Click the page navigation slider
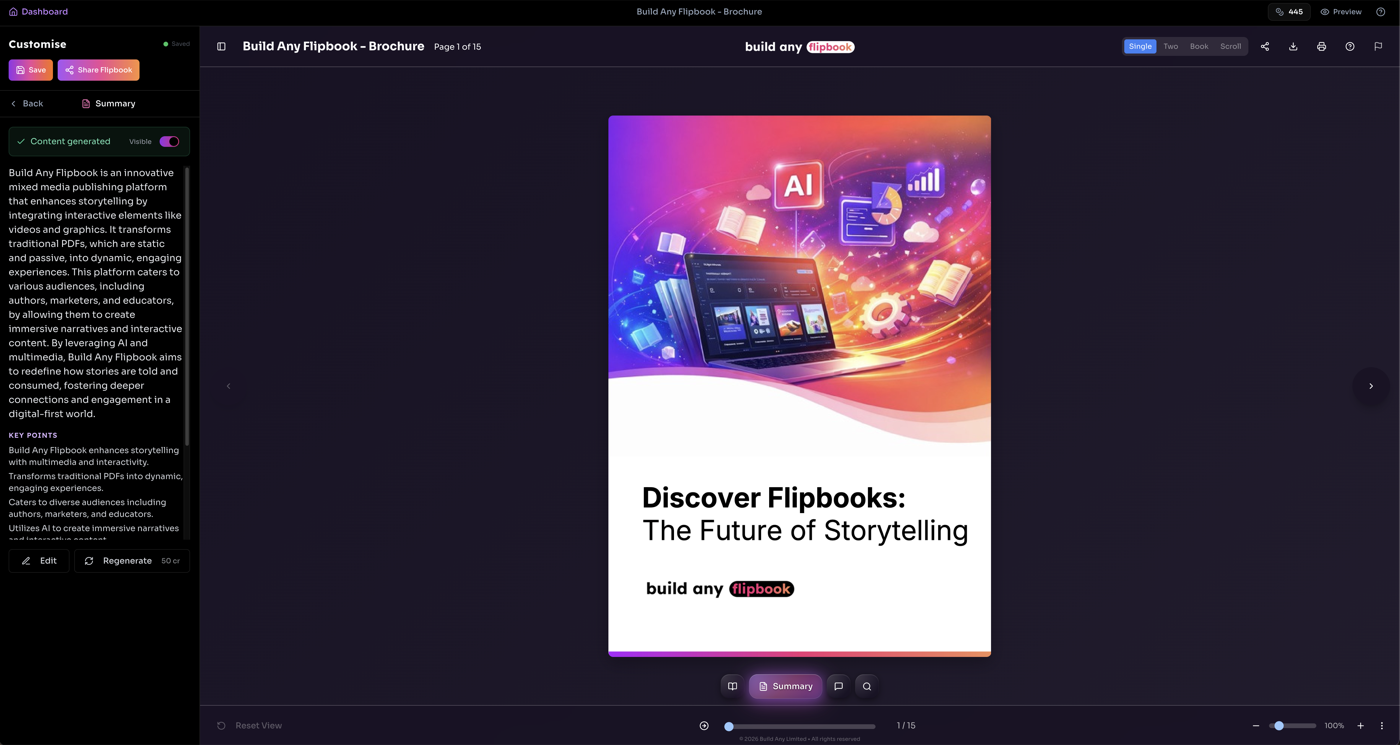 point(800,727)
